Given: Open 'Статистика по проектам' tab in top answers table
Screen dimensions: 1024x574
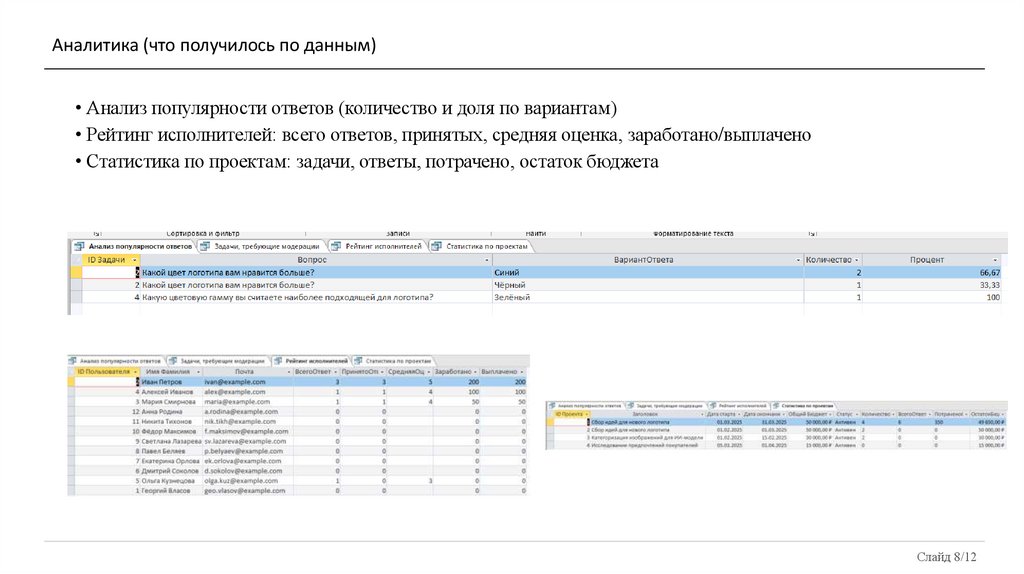Looking at the screenshot, I should coord(480,246).
